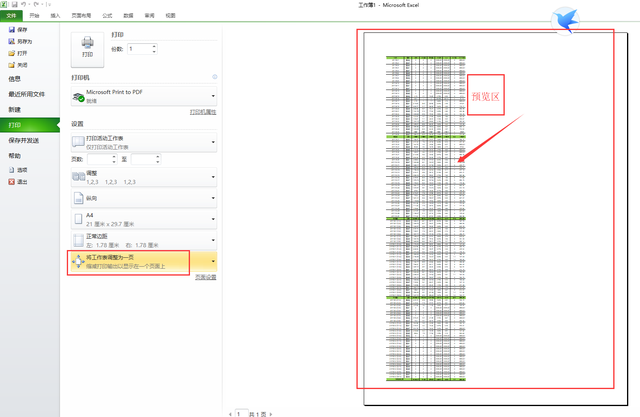Switch to 插入 insert ribbon tab
Image resolution: width=640 pixels, height=417 pixels.
point(56,16)
